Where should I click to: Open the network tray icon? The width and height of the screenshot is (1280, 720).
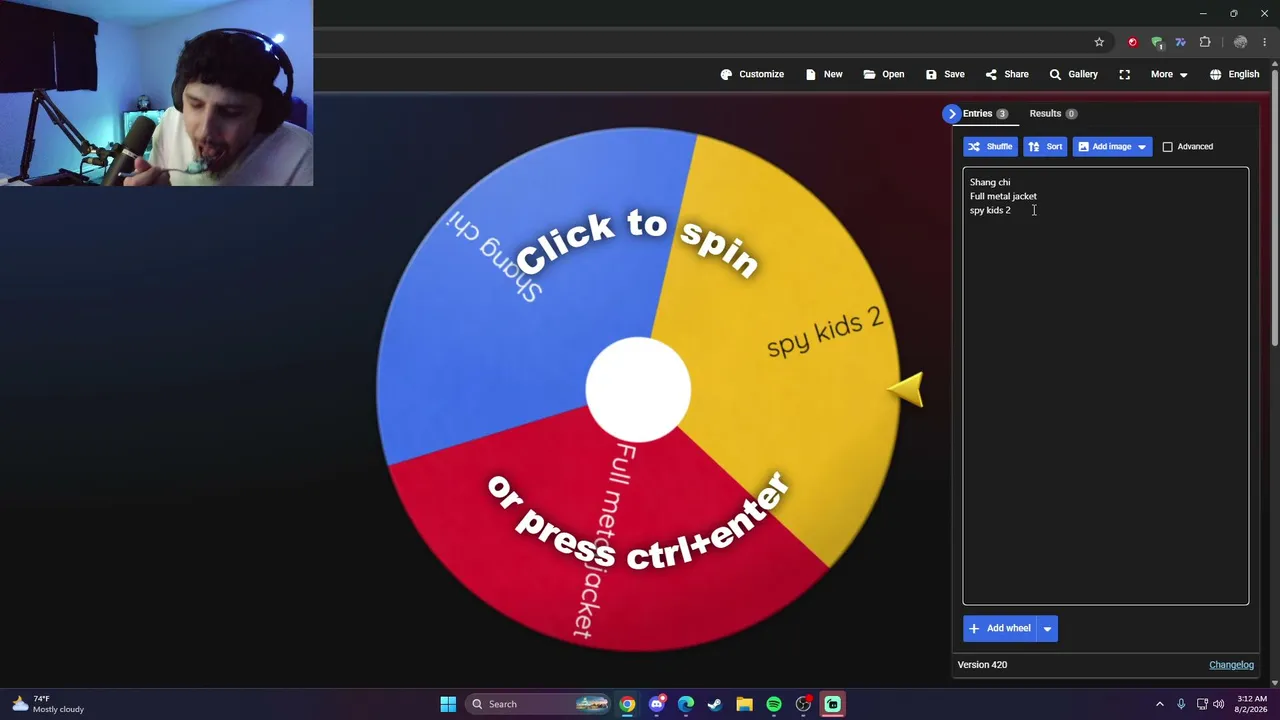[x=1202, y=704]
